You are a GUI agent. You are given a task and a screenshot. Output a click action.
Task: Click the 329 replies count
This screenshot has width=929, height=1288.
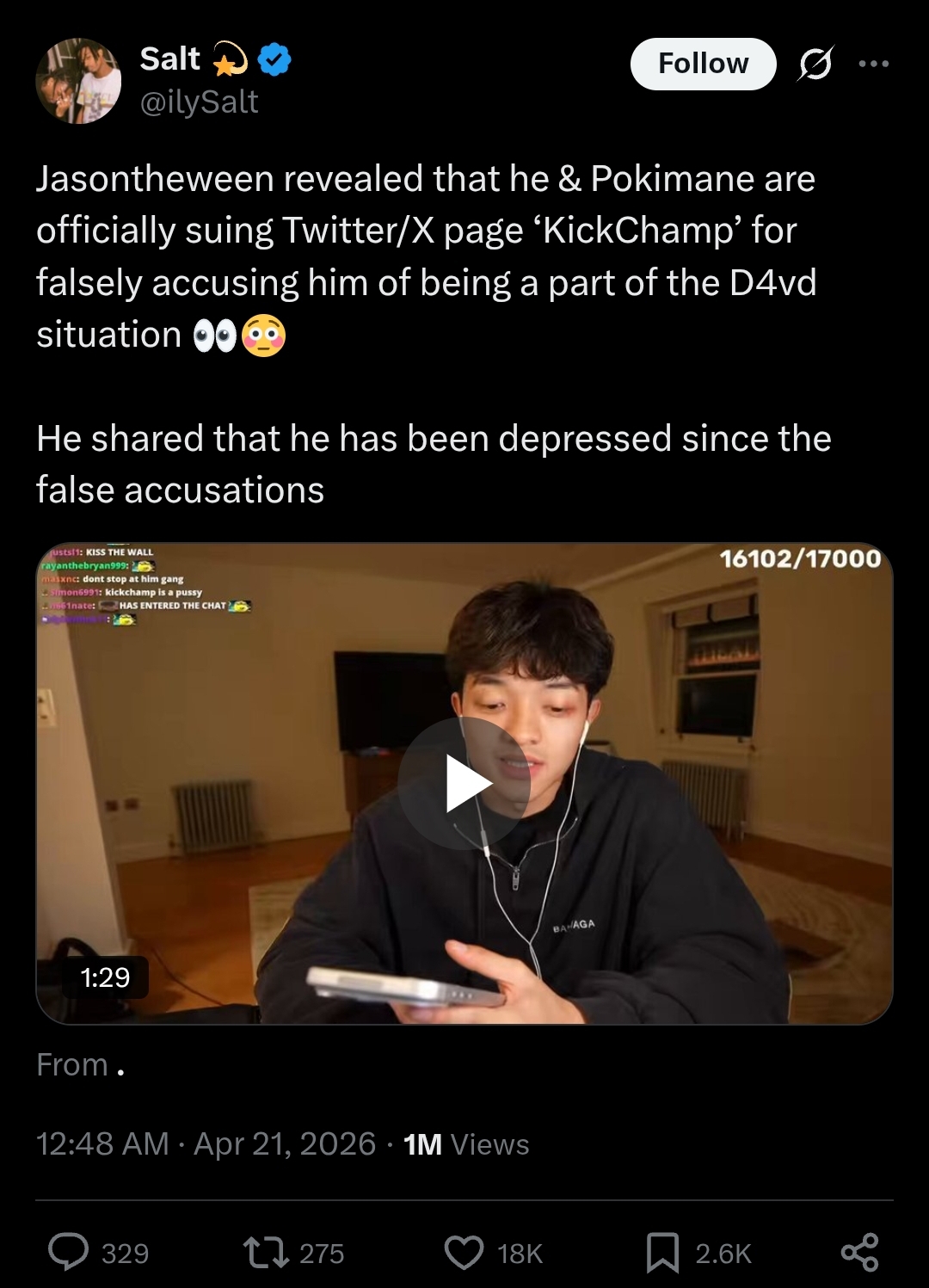(x=126, y=1254)
